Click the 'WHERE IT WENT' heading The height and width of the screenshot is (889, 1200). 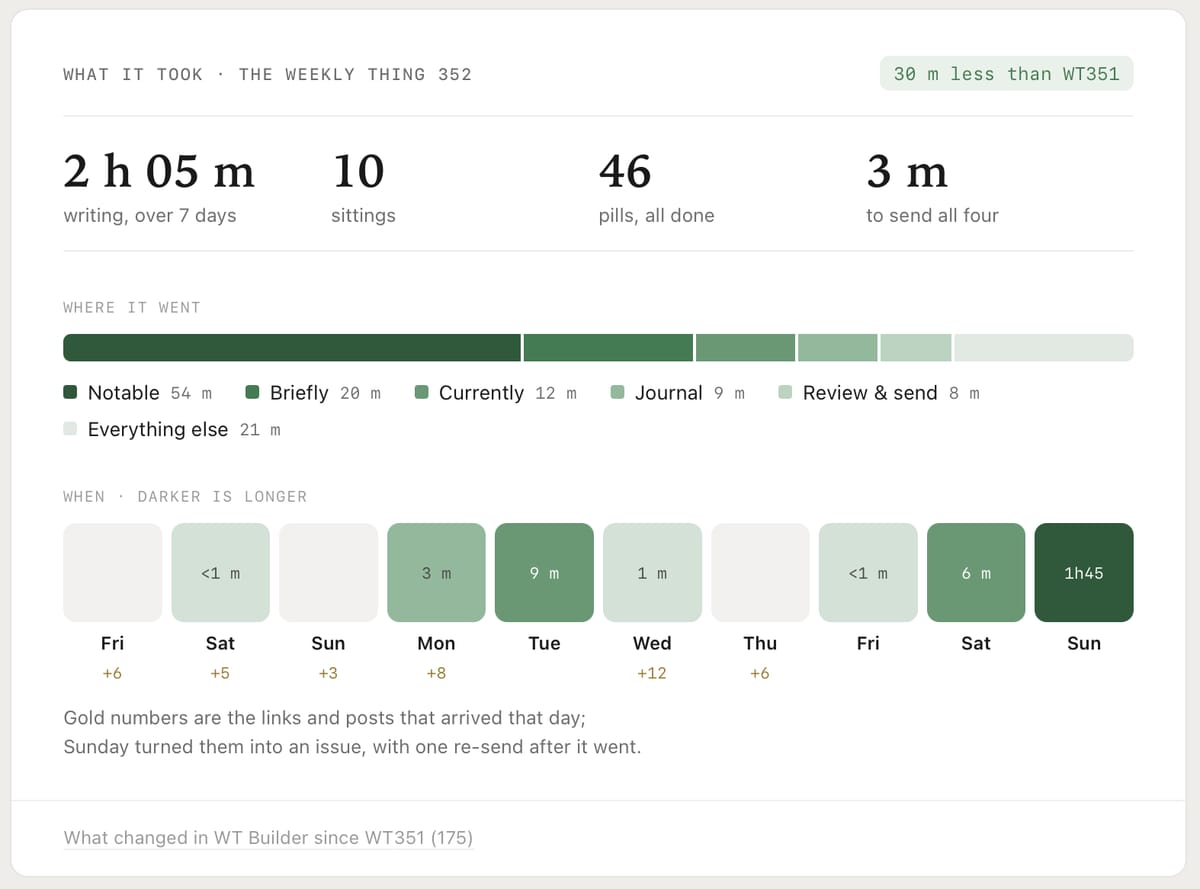tap(132, 307)
